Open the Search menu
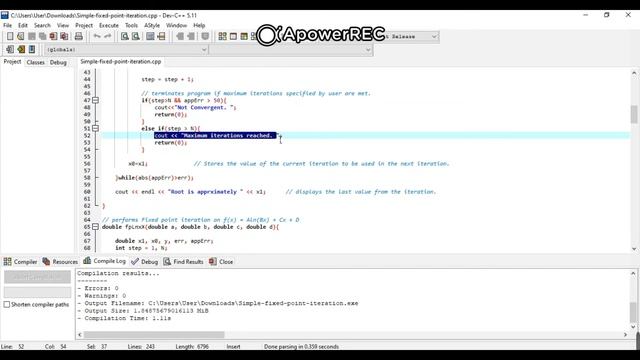Viewport: 640px width, 360px height. [x=42, y=25]
